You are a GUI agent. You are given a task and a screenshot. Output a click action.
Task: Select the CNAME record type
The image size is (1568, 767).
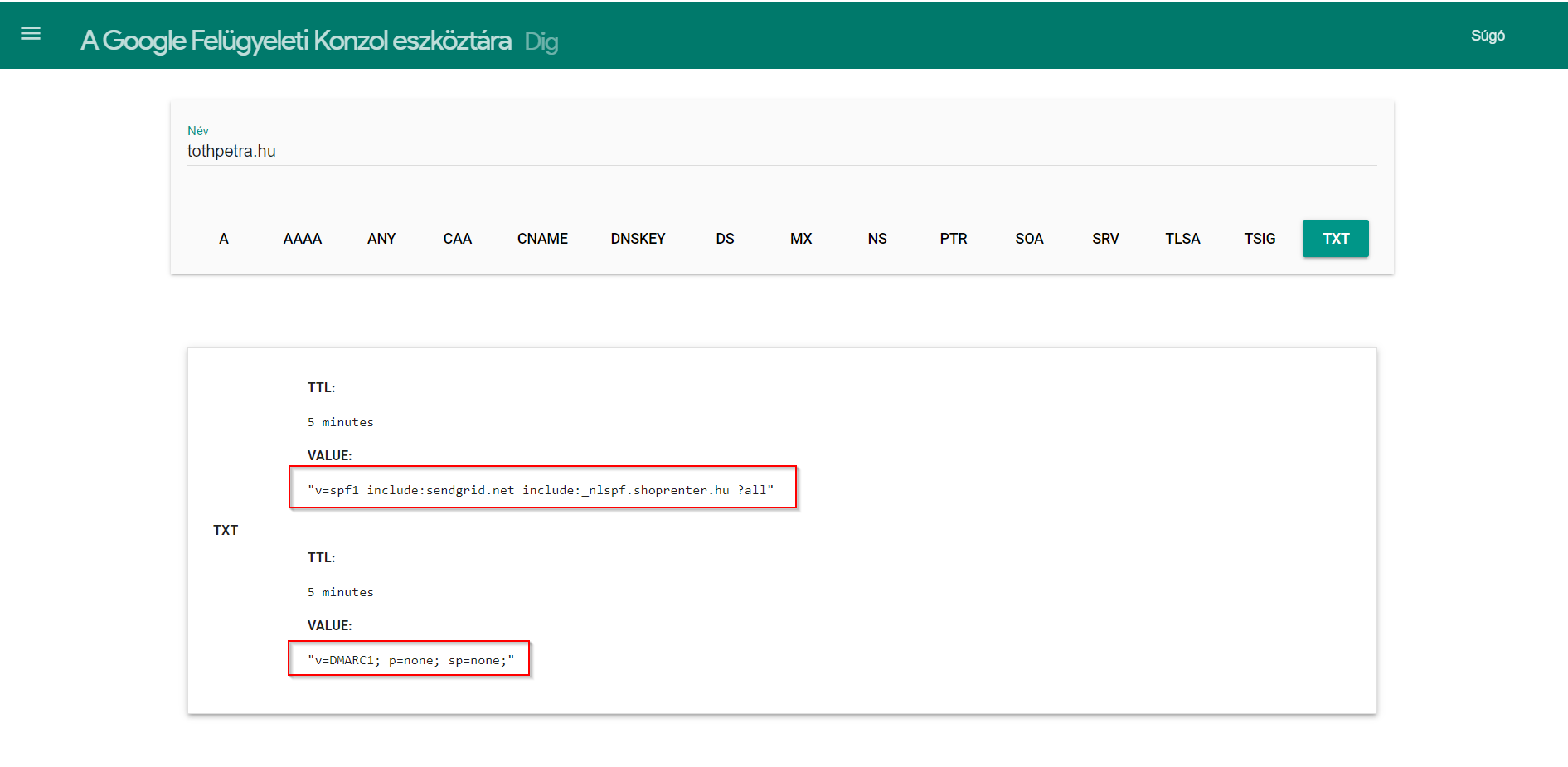pyautogui.click(x=542, y=239)
